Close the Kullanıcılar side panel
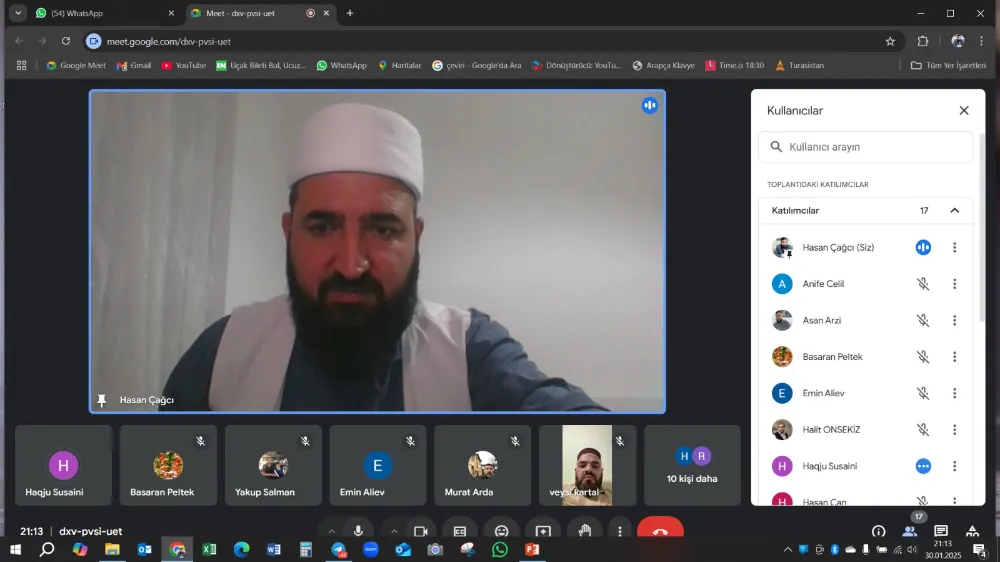 tap(964, 111)
